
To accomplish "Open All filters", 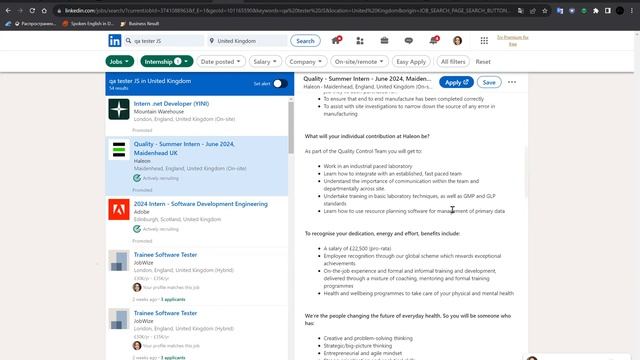I will coord(453,62).
